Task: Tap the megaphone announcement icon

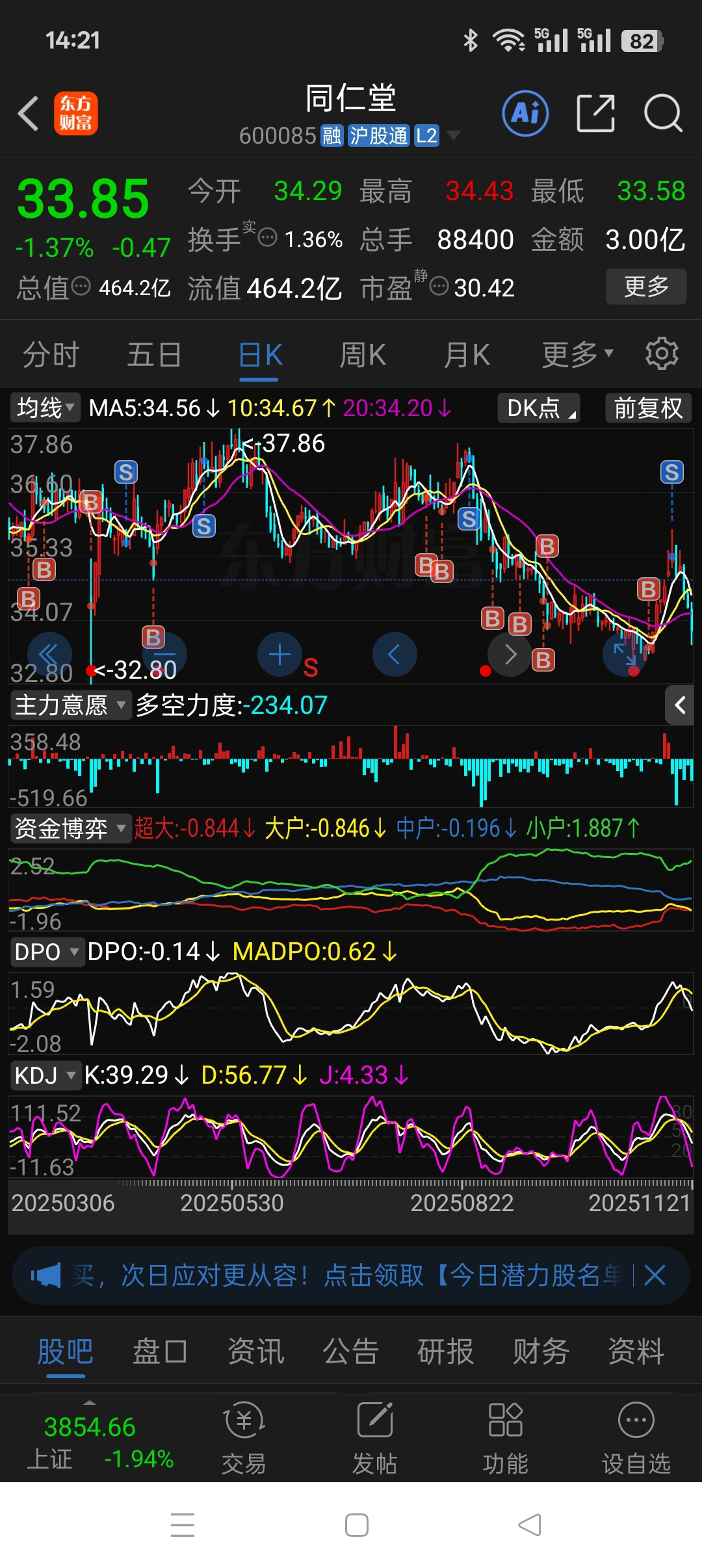Action: 45,1275
